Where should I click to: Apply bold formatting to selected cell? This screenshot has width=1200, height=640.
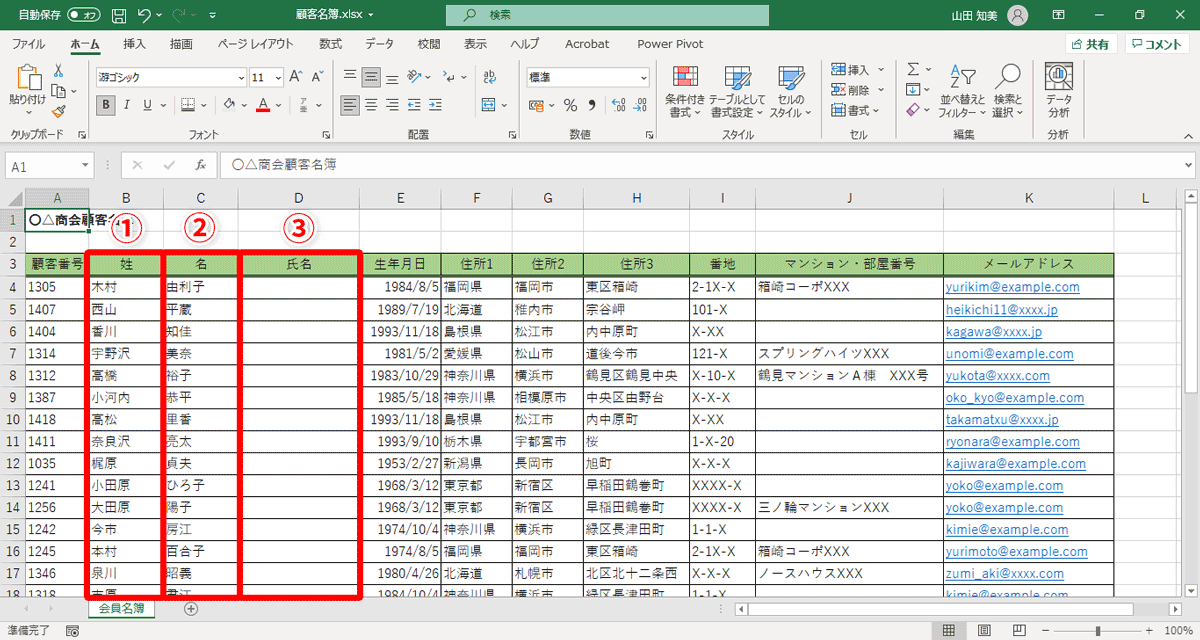click(x=104, y=105)
